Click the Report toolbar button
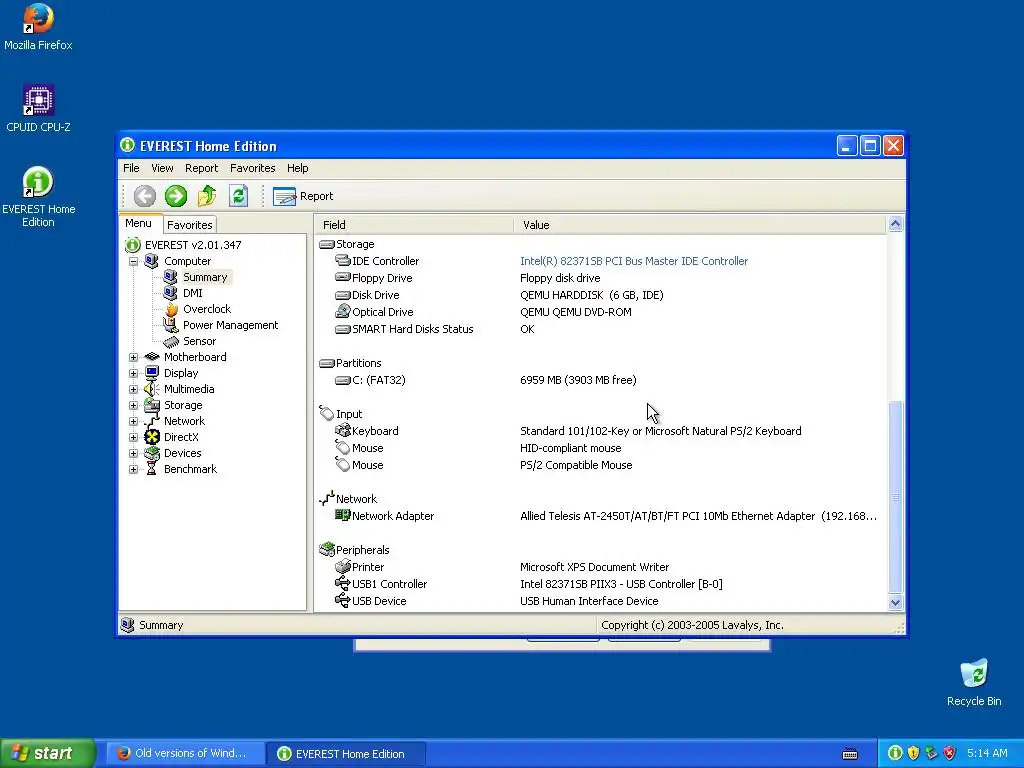1024x768 pixels. [x=303, y=196]
